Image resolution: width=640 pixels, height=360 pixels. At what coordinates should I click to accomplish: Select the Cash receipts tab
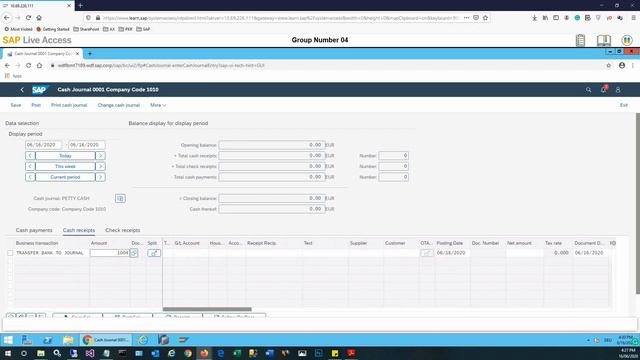79,230
